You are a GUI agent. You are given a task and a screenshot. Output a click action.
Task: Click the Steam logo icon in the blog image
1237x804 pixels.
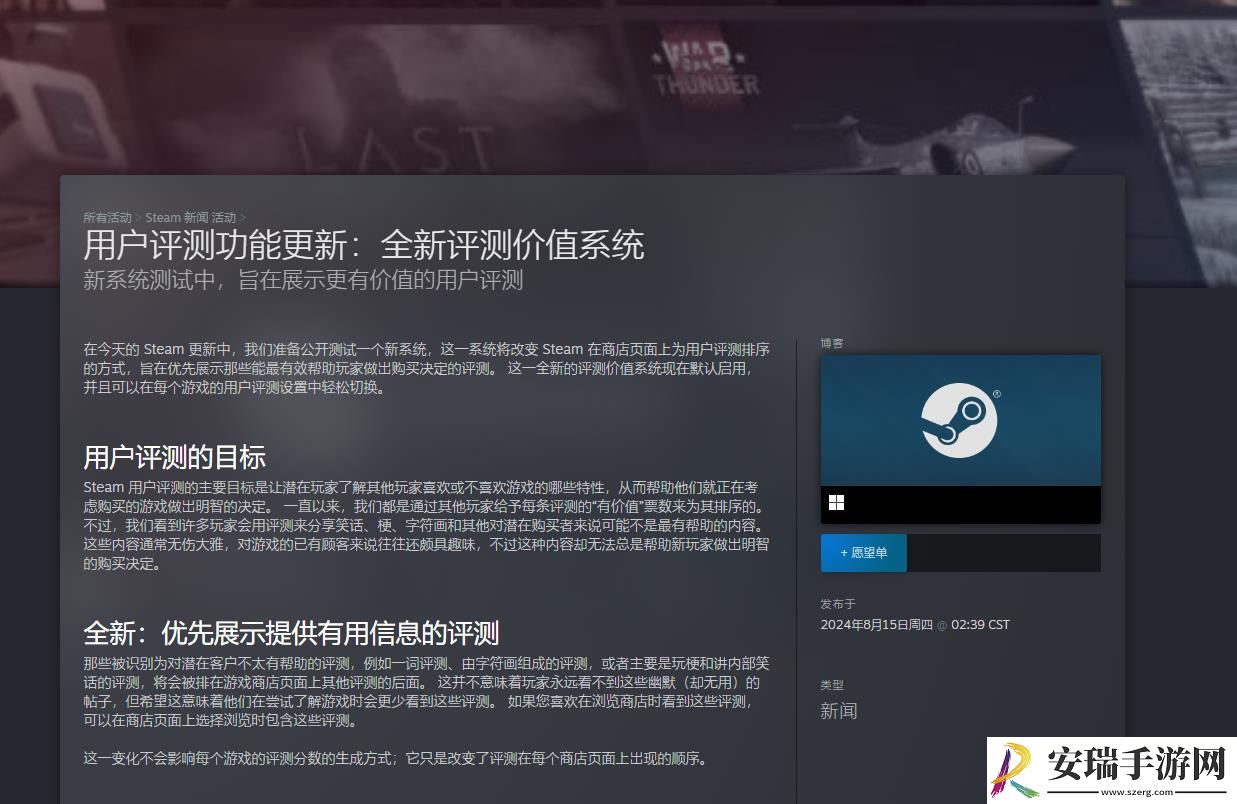(x=959, y=420)
